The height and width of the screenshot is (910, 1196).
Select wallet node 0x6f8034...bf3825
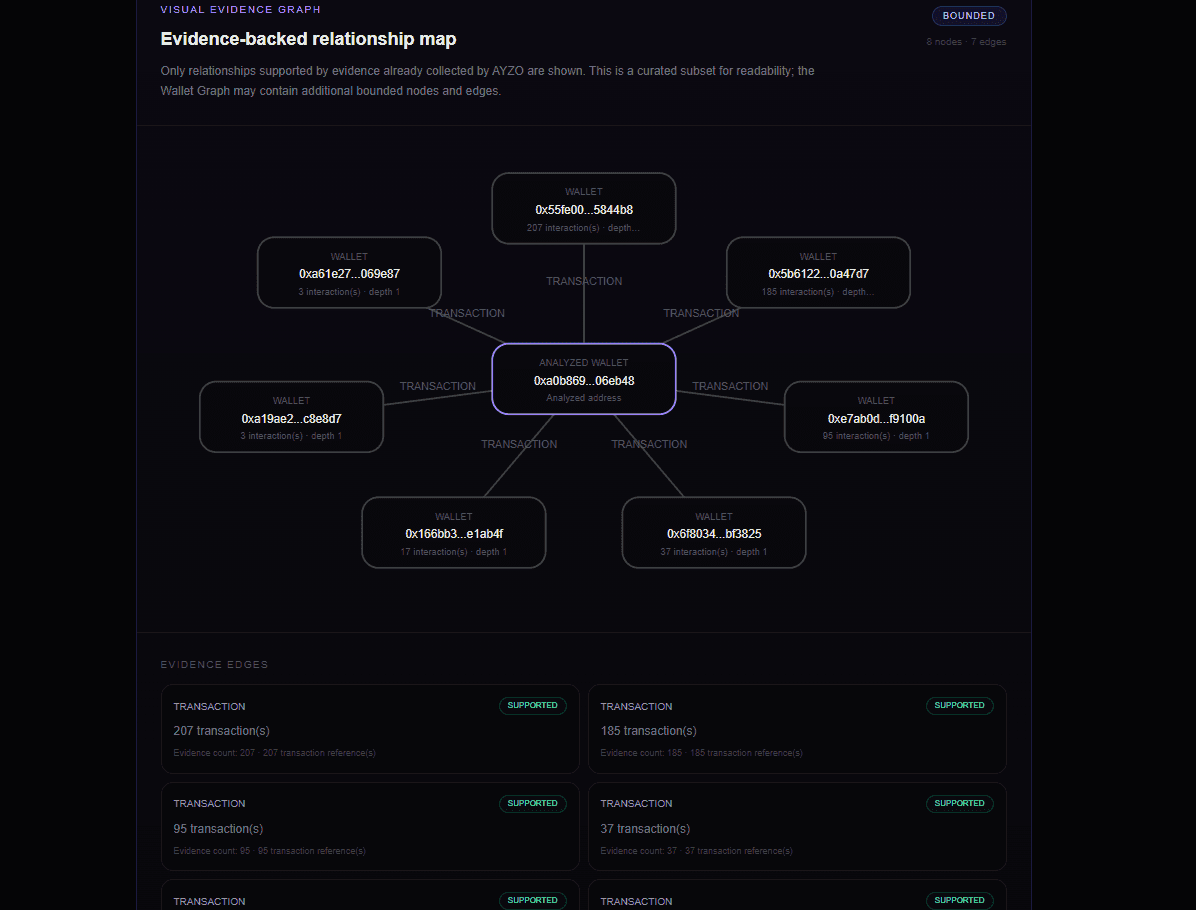click(714, 532)
